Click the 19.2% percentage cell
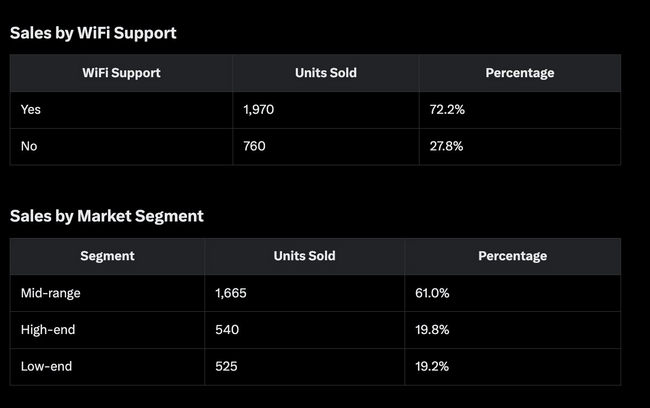 [x=432, y=366]
